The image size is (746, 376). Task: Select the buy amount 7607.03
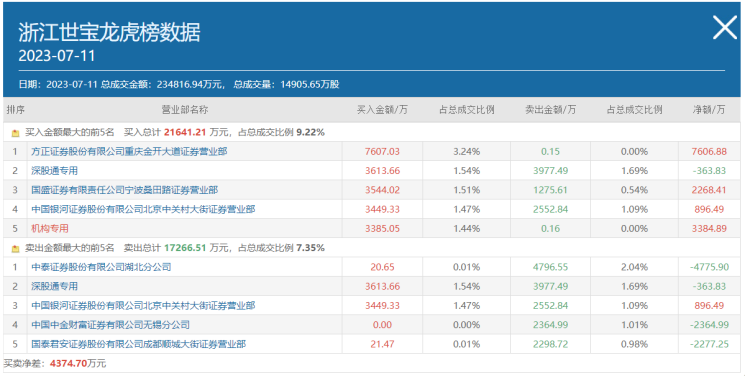(382, 151)
